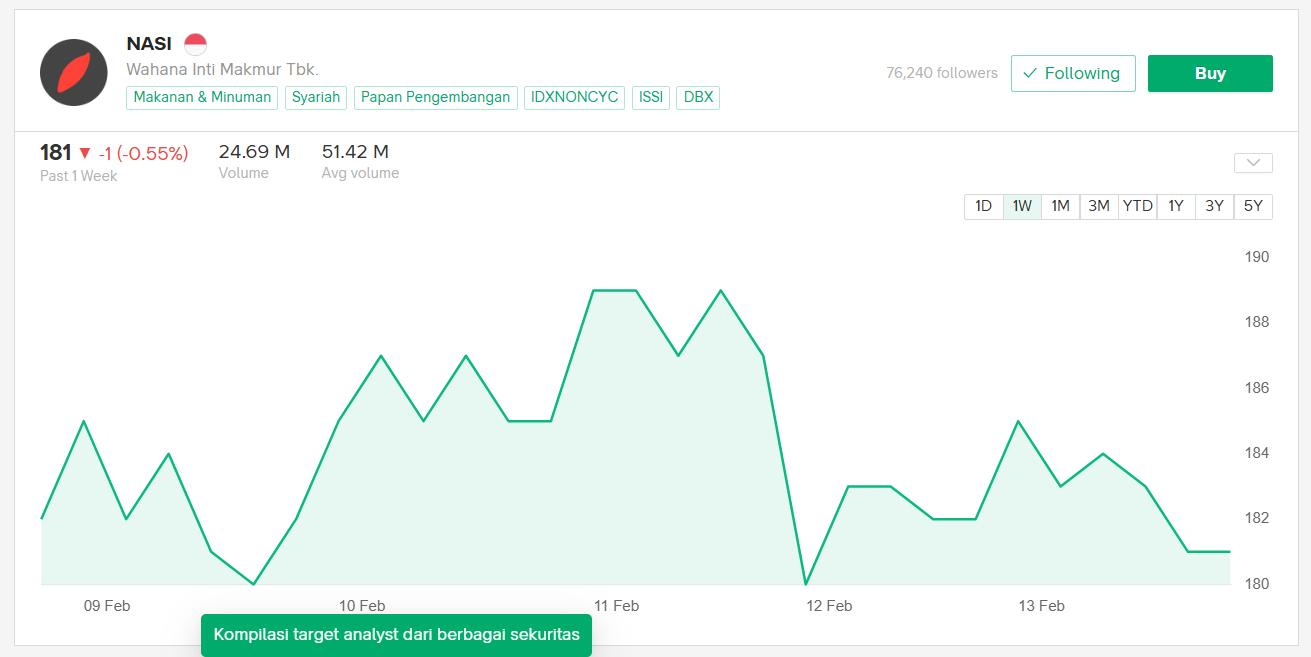Change chart range to 3M
Image resolution: width=1311 pixels, height=657 pixels.
pos(1099,206)
